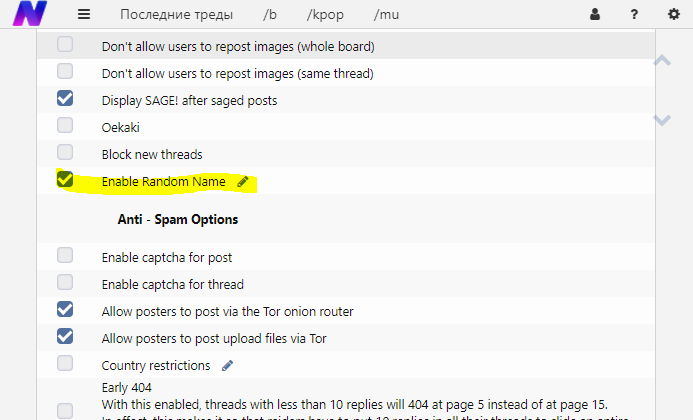Uncheck Enable Random Name checkbox

click(x=65, y=180)
